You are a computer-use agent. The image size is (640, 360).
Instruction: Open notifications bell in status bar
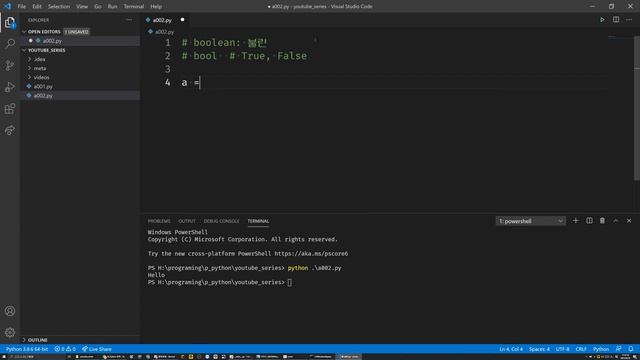[x=631, y=349]
